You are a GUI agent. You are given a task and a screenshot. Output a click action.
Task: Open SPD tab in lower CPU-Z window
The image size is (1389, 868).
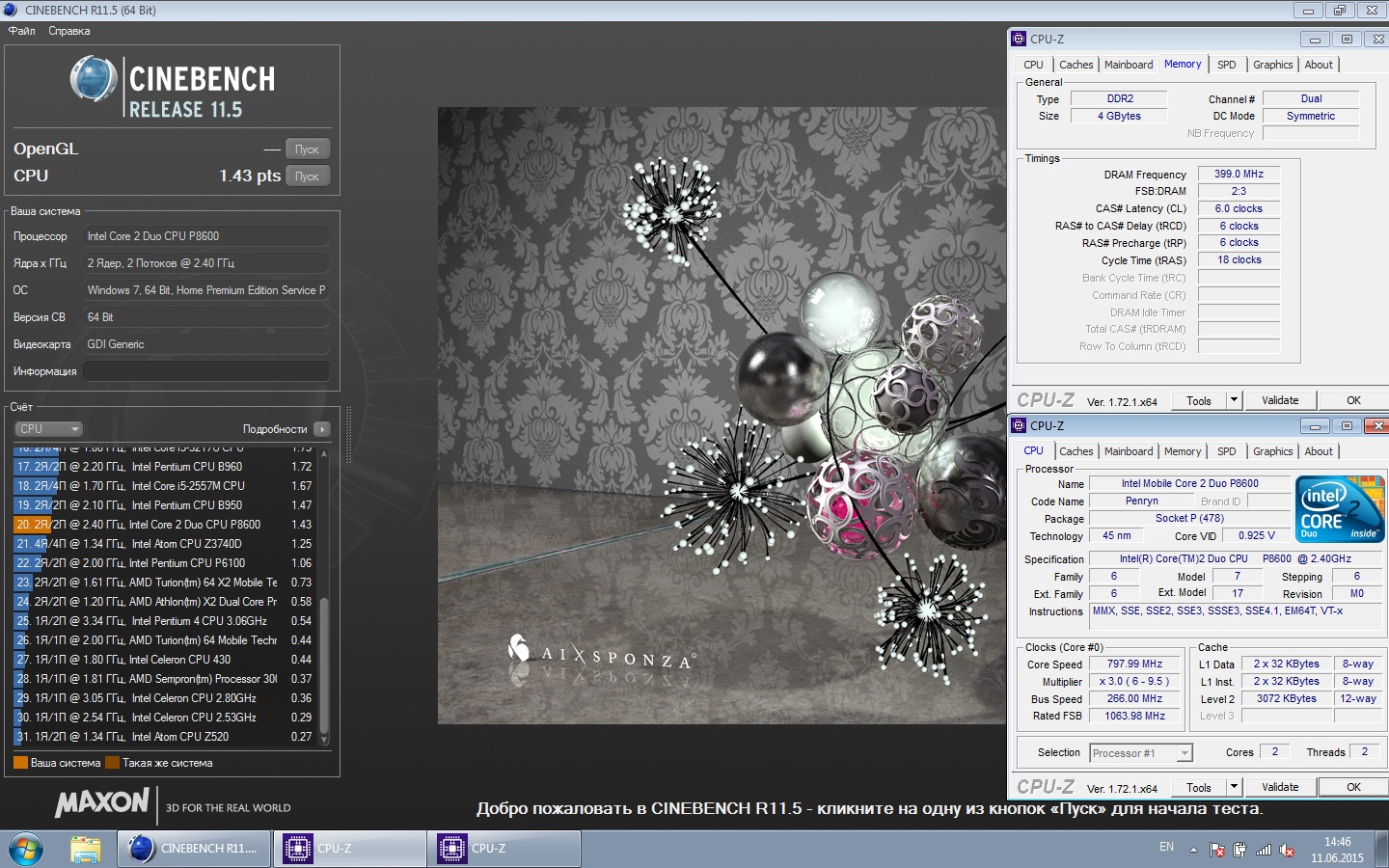coord(1226,451)
